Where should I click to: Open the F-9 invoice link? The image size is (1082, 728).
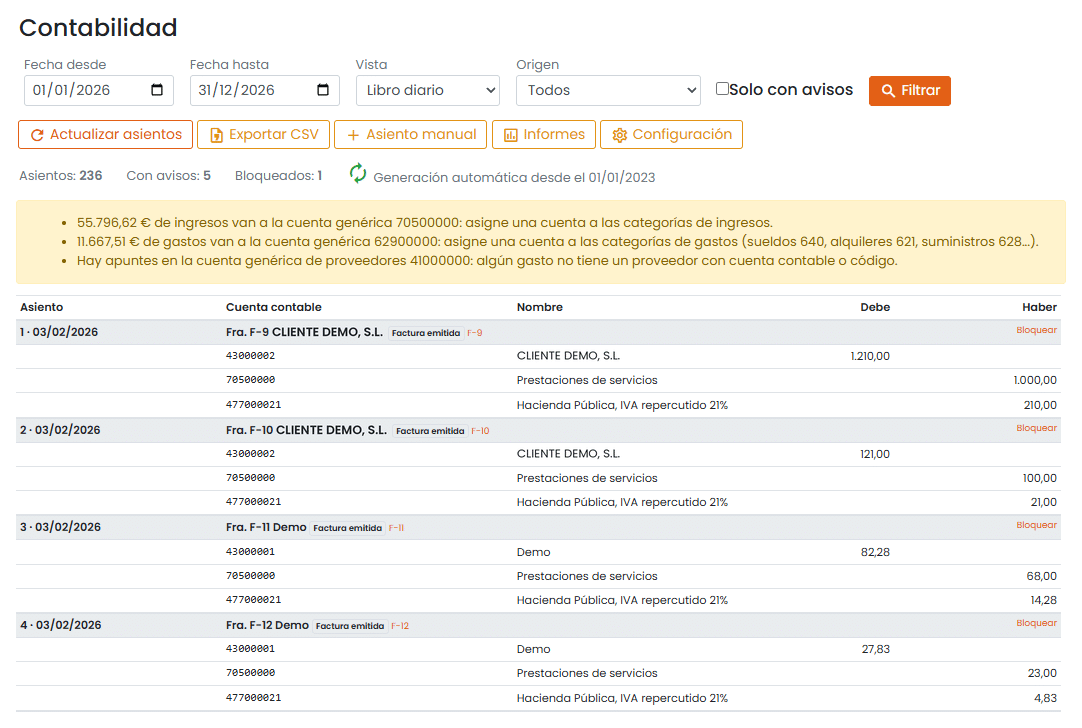point(475,333)
